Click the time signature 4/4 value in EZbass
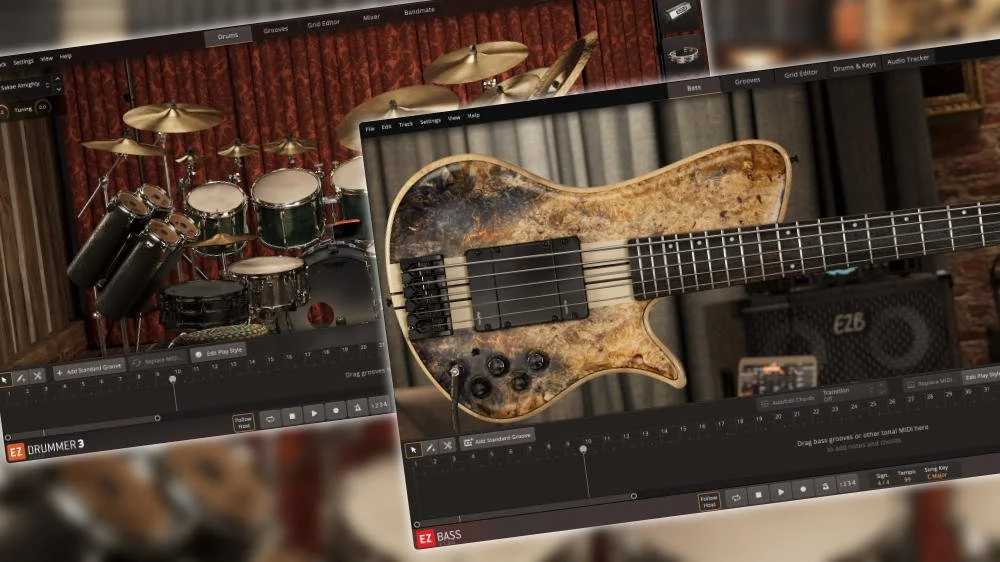 [883, 483]
